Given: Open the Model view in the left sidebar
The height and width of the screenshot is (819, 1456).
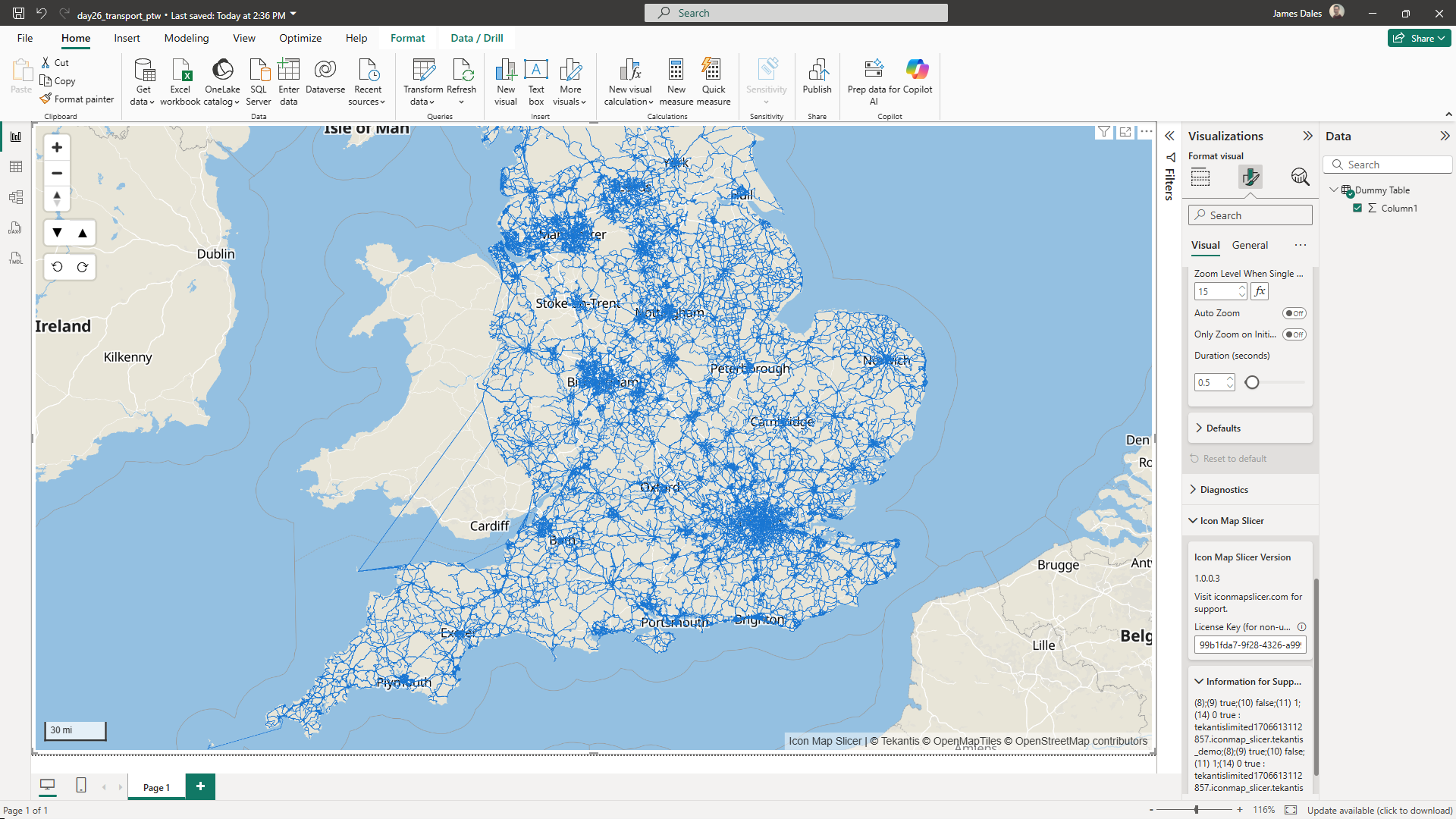Looking at the screenshot, I should click(15, 196).
